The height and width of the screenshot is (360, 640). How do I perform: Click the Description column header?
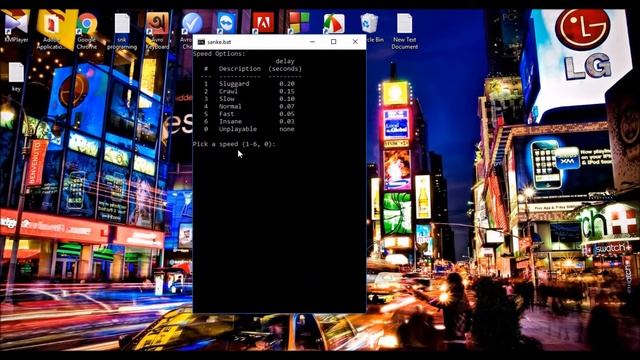coord(240,69)
